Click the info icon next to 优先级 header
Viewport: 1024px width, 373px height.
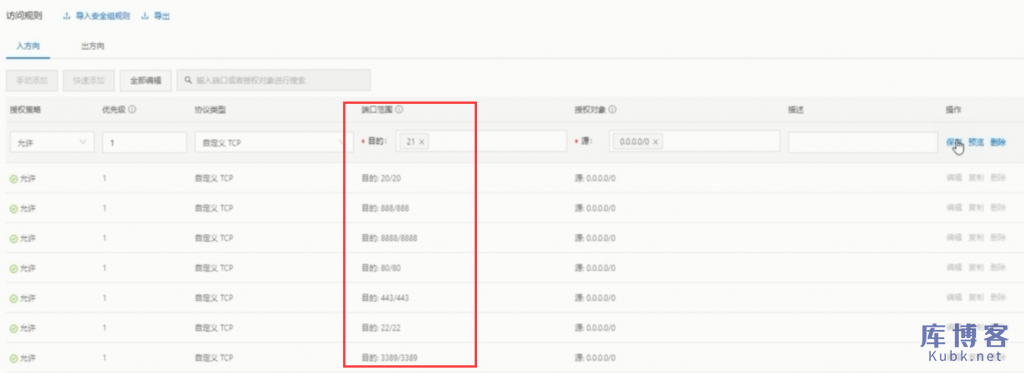133,110
